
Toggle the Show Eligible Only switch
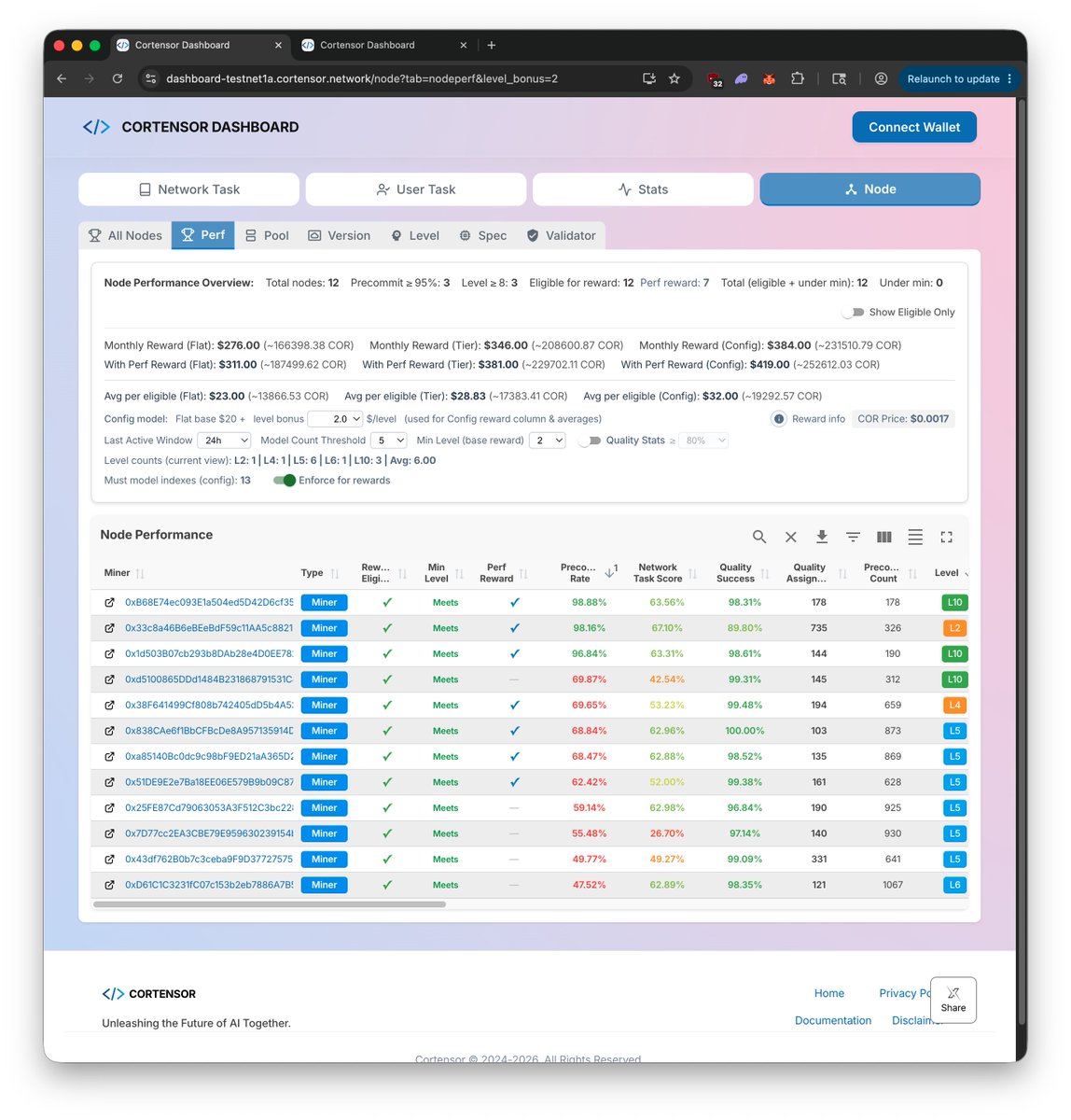coord(853,313)
